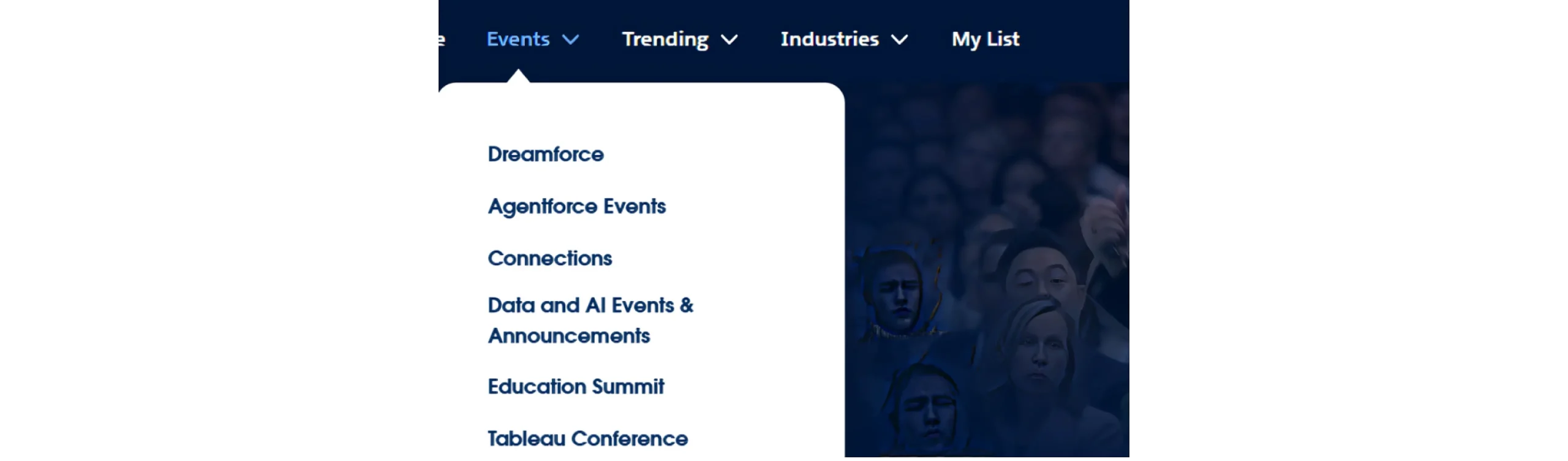This screenshot has height=461, width=1568.
Task: Expand the Events dropdown chevron
Action: click(571, 40)
